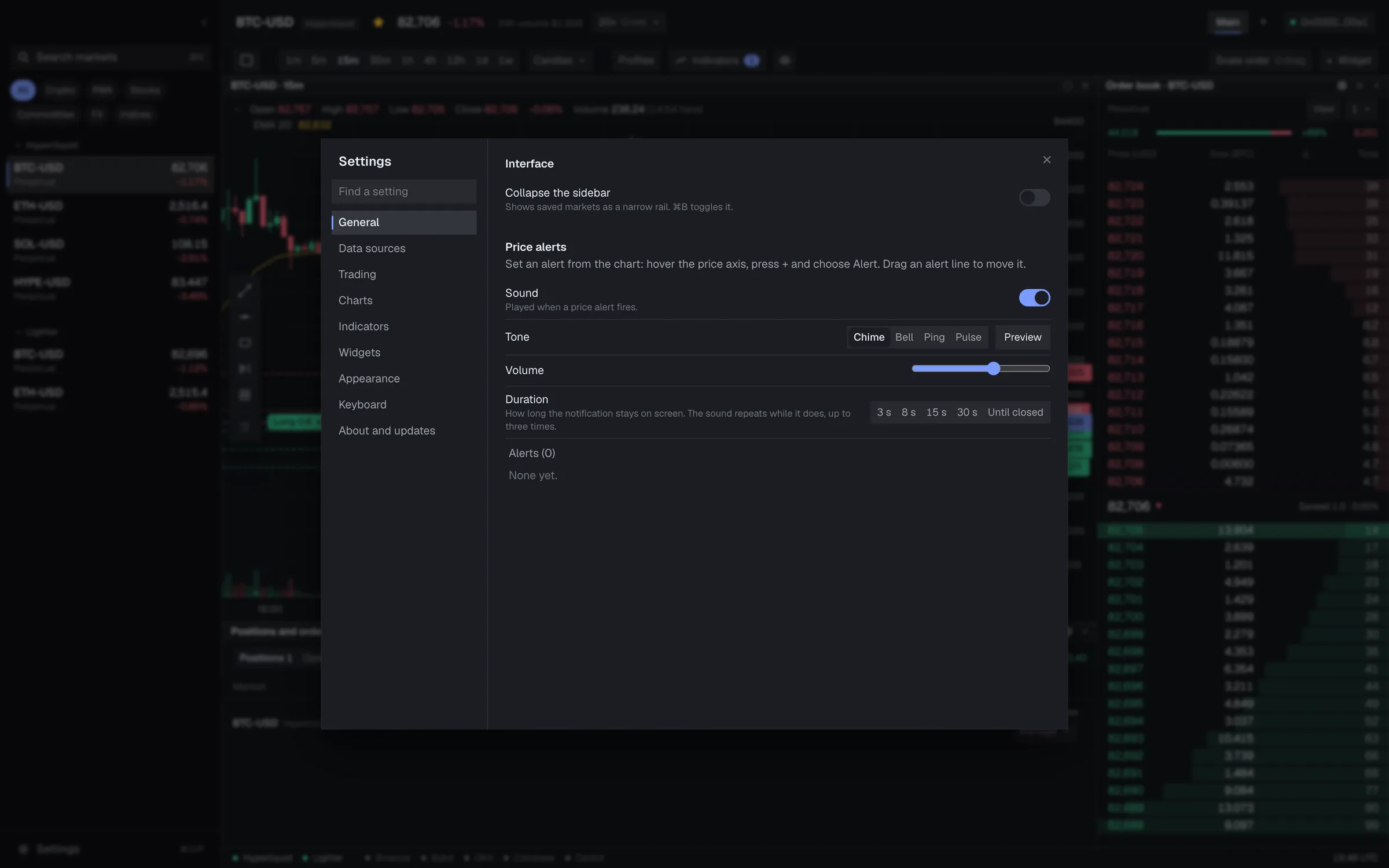This screenshot has width=1389, height=868.
Task: Enable the Collapse the sidebar toggle
Action: point(1034,198)
